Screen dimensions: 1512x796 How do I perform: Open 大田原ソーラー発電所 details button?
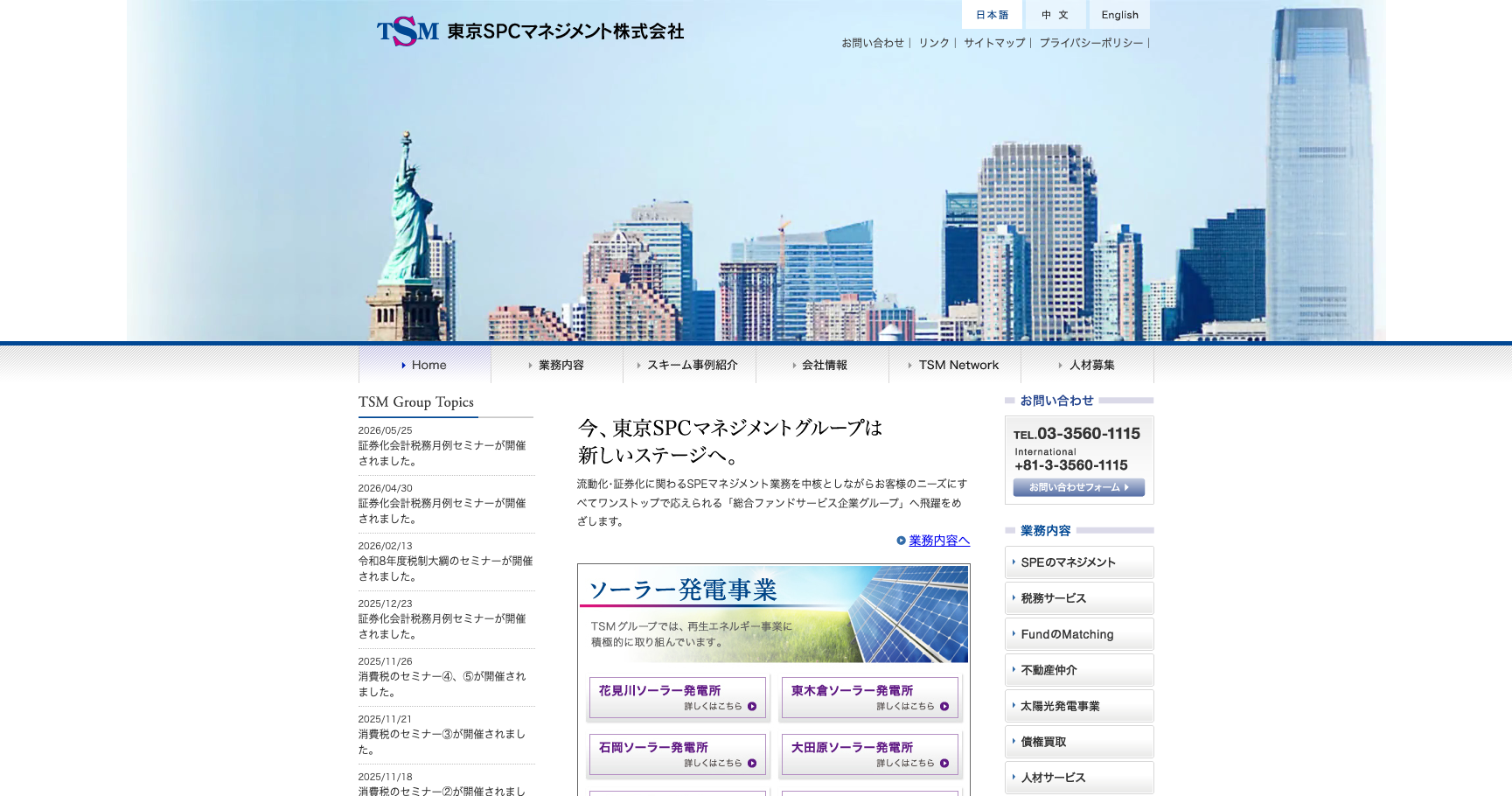870,755
